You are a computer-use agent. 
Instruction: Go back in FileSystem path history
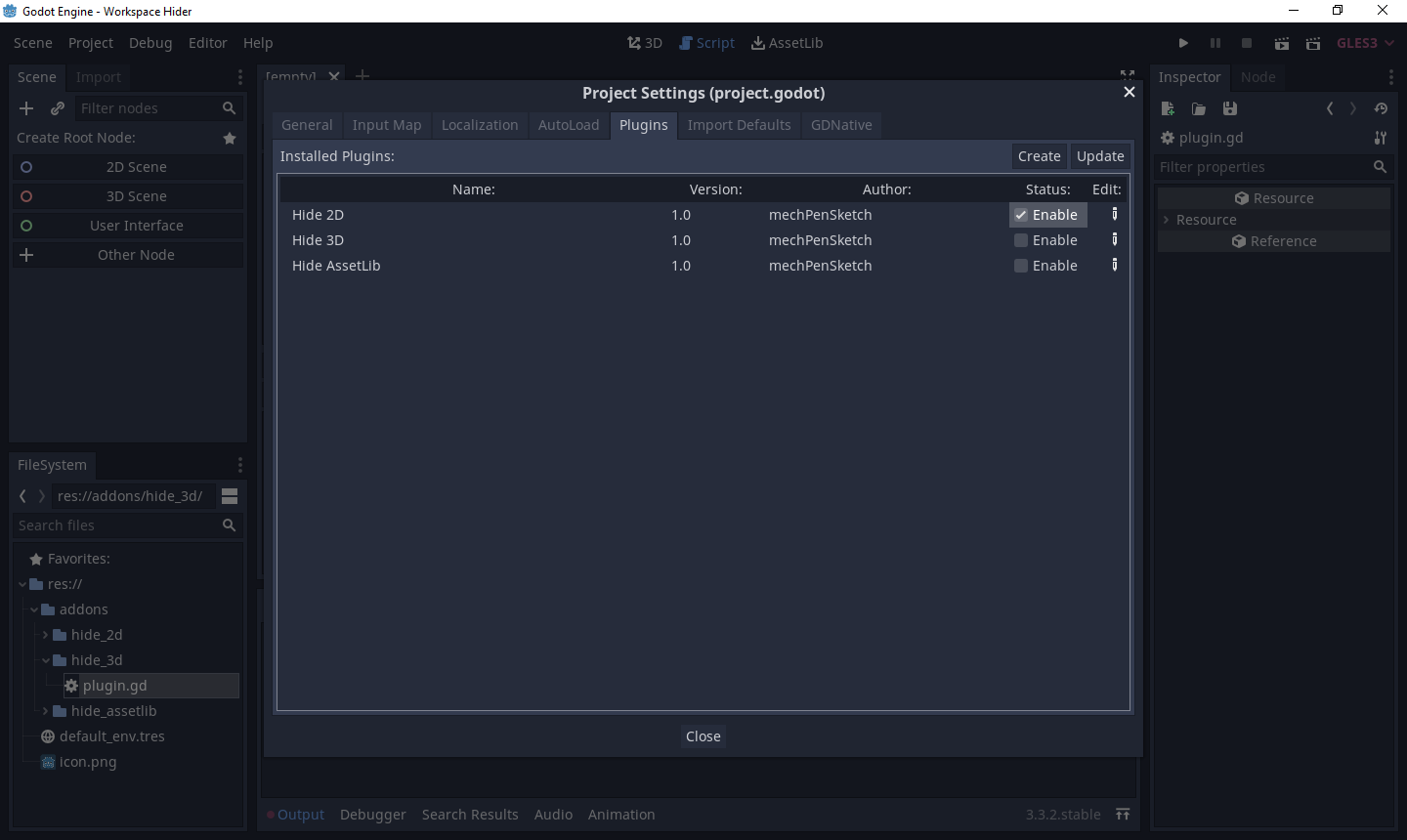(x=22, y=496)
